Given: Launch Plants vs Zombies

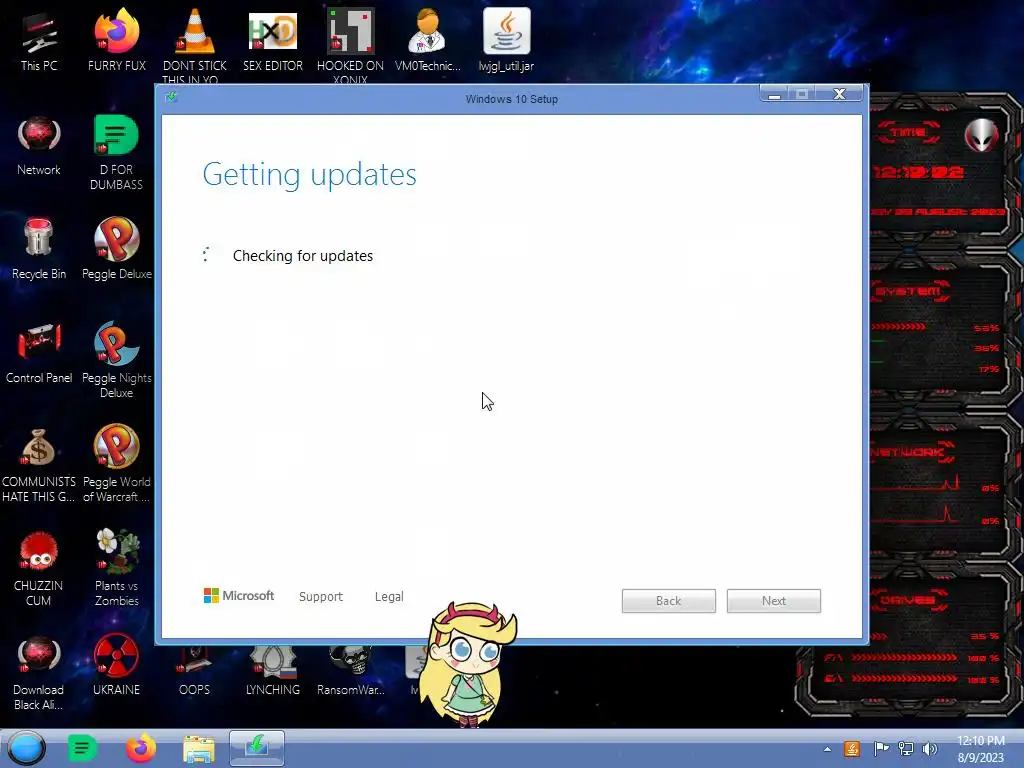Looking at the screenshot, I should click(x=116, y=567).
